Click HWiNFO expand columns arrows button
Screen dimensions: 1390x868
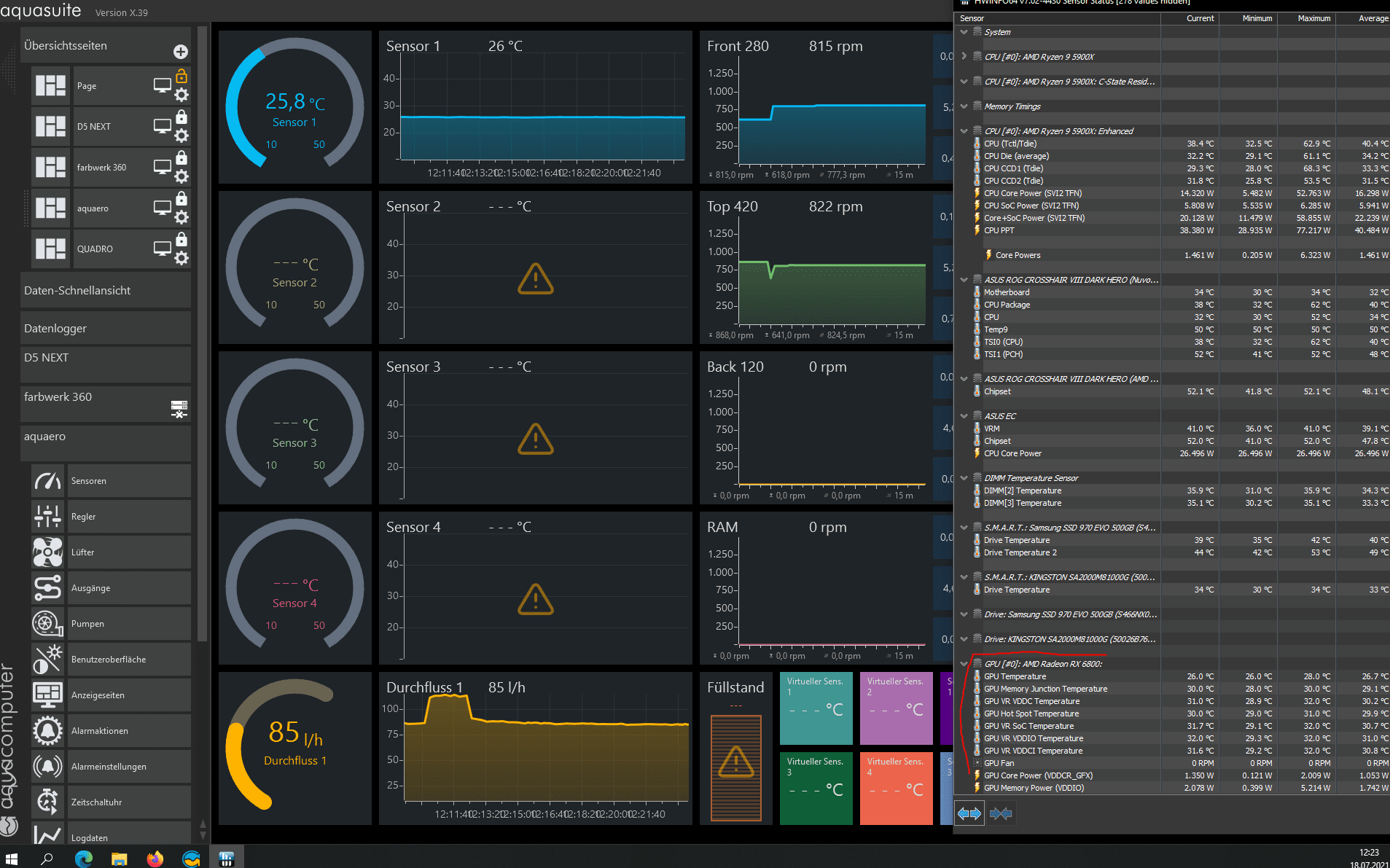click(969, 813)
